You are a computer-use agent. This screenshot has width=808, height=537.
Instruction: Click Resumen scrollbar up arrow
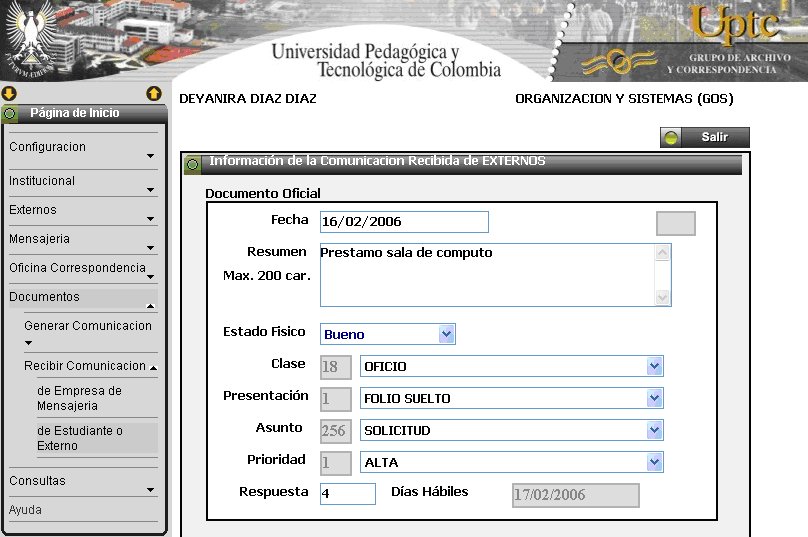662,253
